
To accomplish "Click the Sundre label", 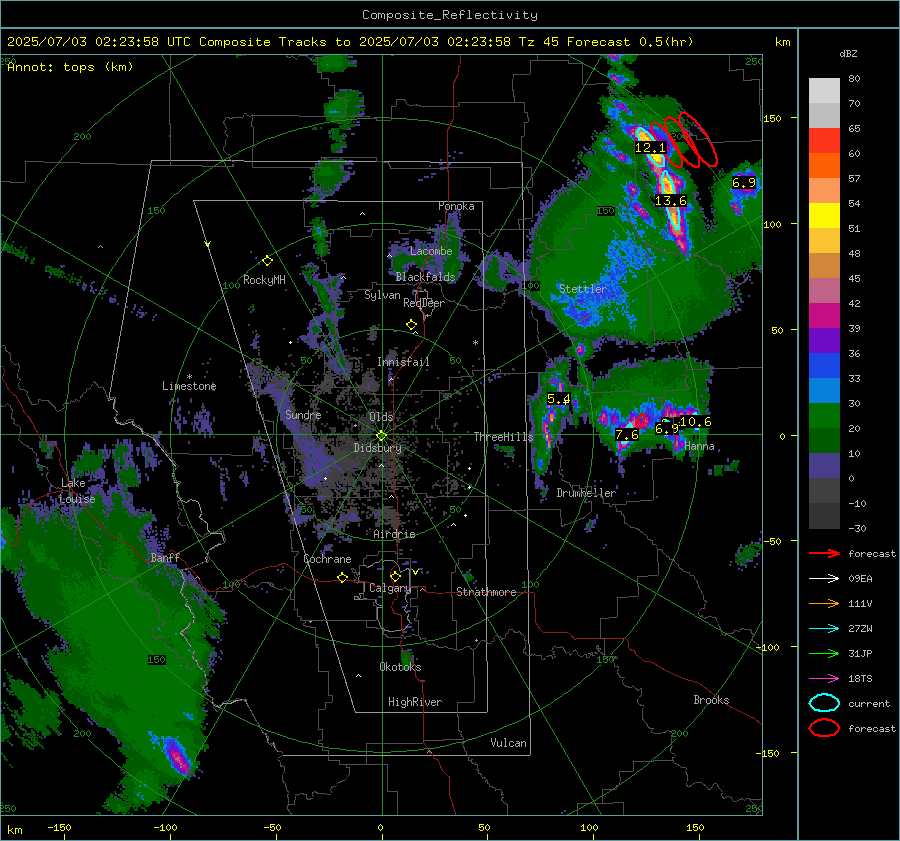I will tap(303, 414).
